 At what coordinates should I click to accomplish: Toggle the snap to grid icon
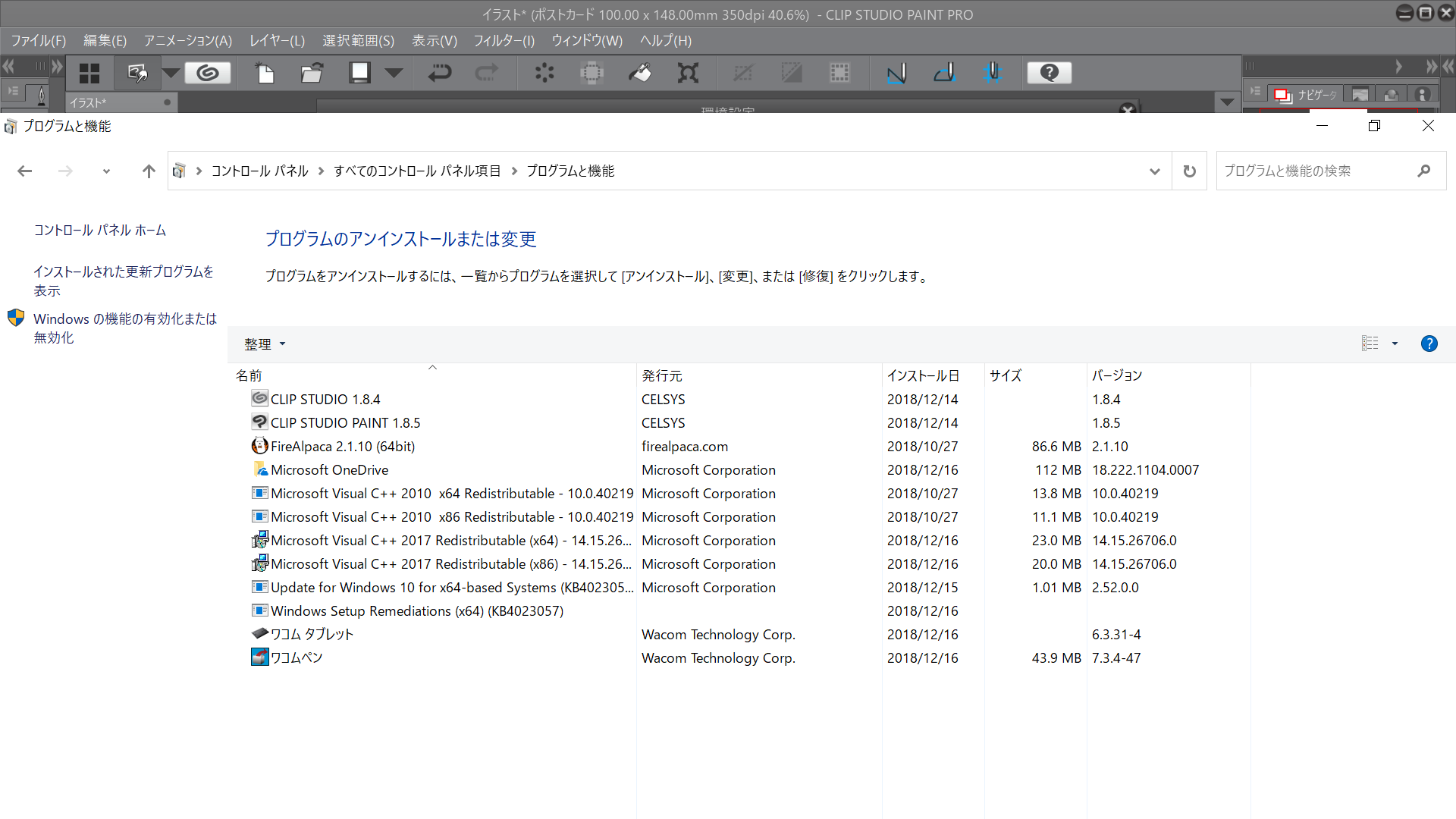coord(992,73)
